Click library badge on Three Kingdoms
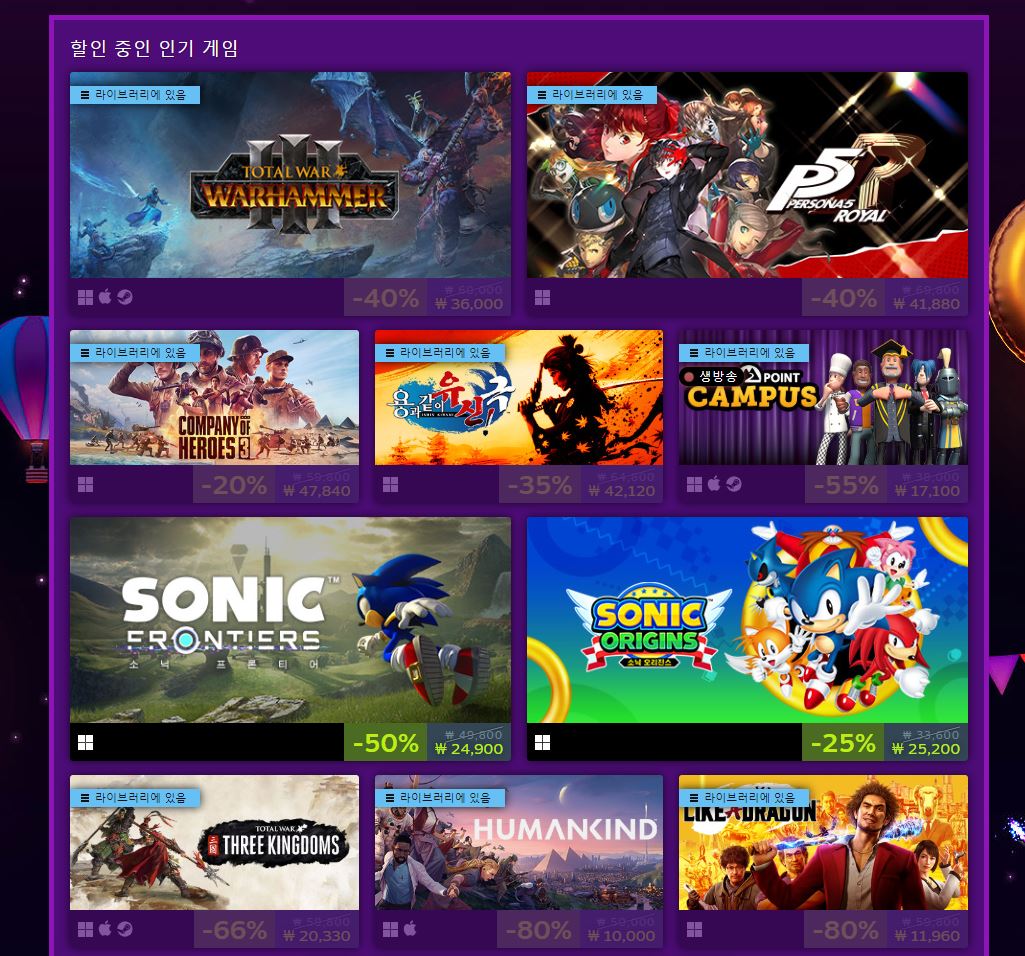1025x956 pixels. pos(135,798)
